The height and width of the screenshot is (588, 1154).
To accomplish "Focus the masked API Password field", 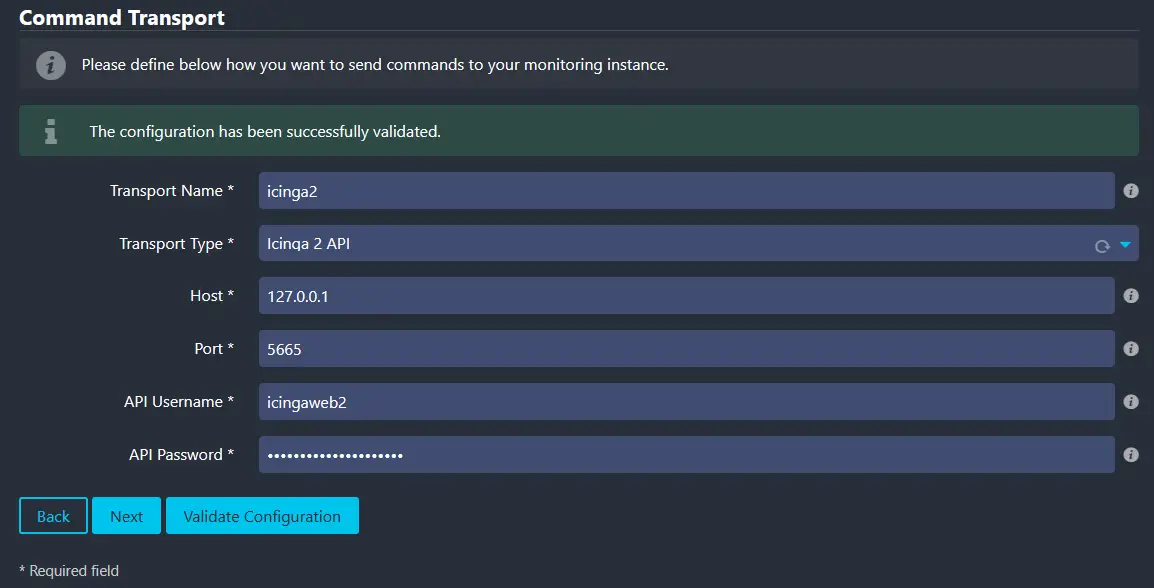I will [x=685, y=455].
